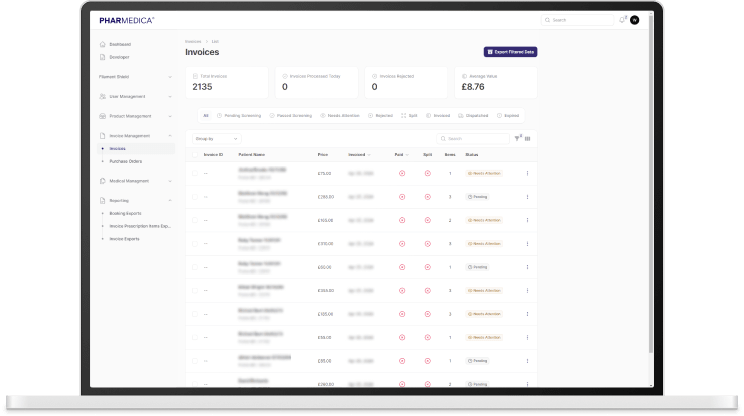Click the global search field in top bar

coord(577,20)
